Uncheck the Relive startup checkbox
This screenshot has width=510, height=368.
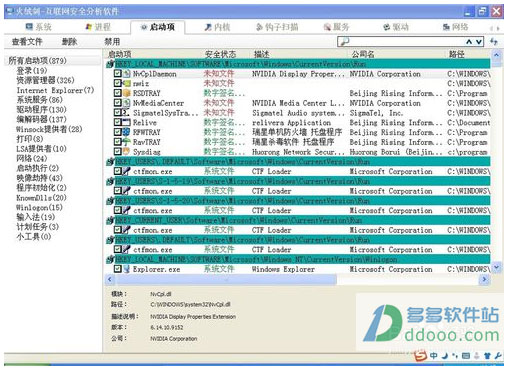(x=118, y=122)
